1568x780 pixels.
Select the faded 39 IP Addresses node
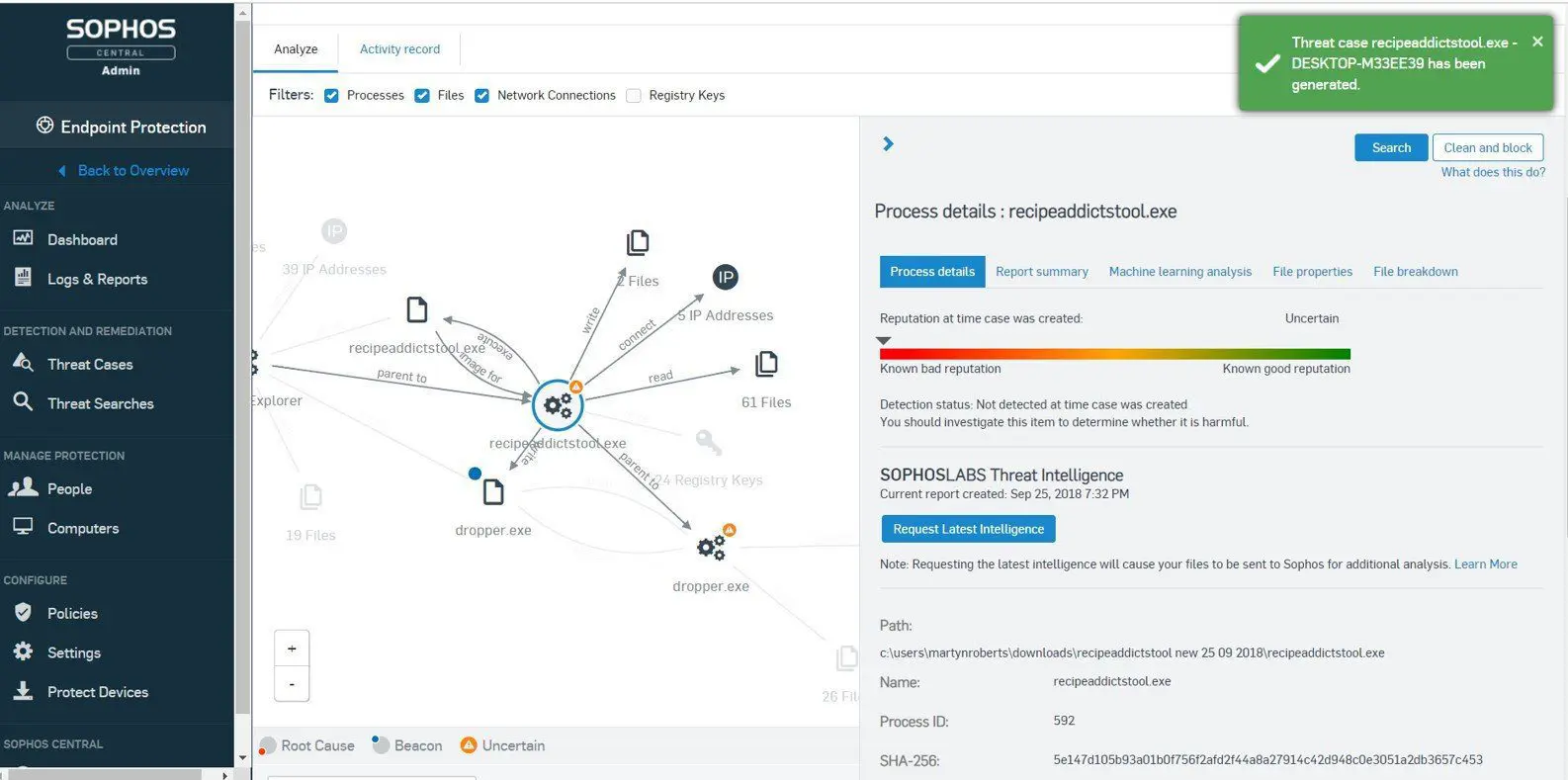tap(334, 231)
